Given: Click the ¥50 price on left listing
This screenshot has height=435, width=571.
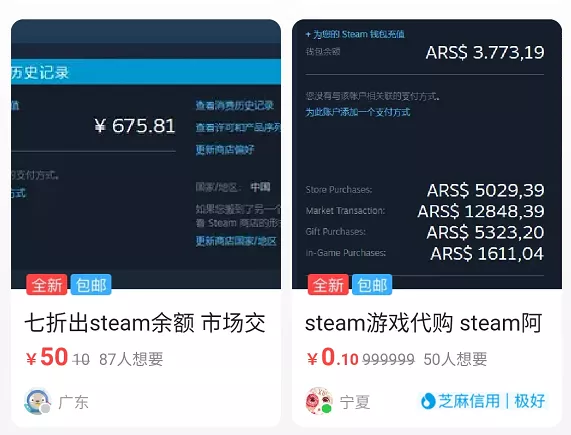Looking at the screenshot, I should 47,357.
